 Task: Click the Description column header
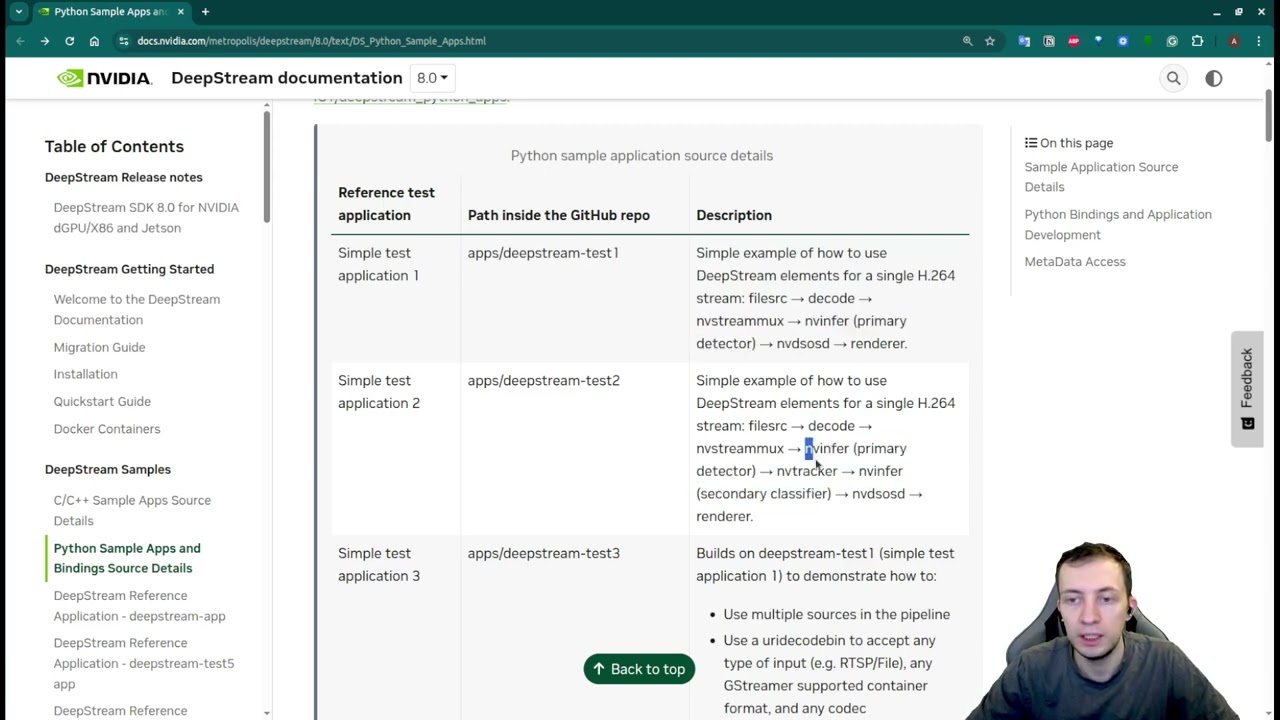pos(734,215)
